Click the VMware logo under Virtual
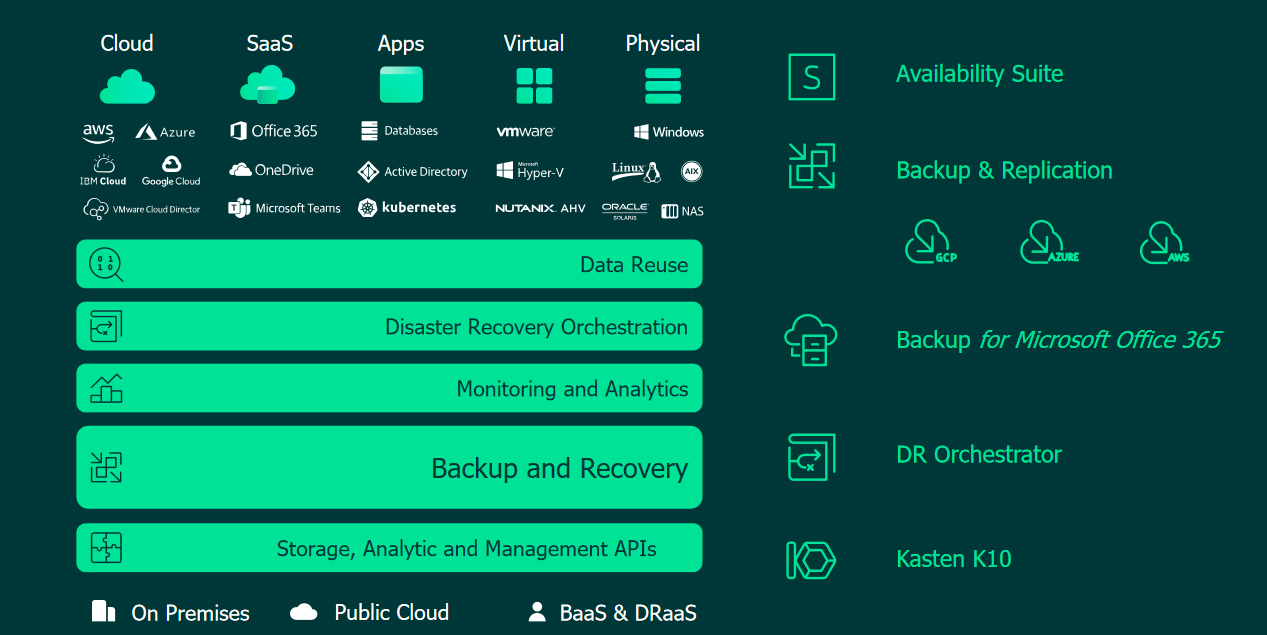The image size is (1267, 635). click(x=525, y=132)
